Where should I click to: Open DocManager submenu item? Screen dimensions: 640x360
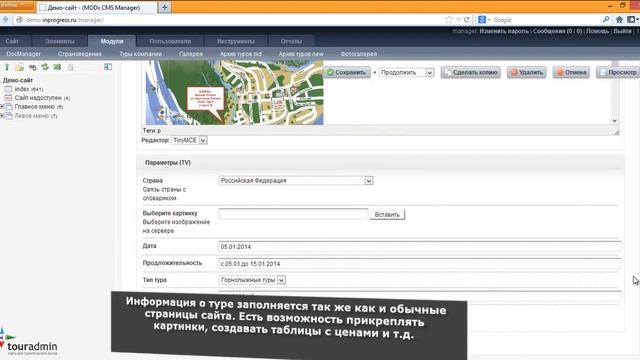point(23,54)
